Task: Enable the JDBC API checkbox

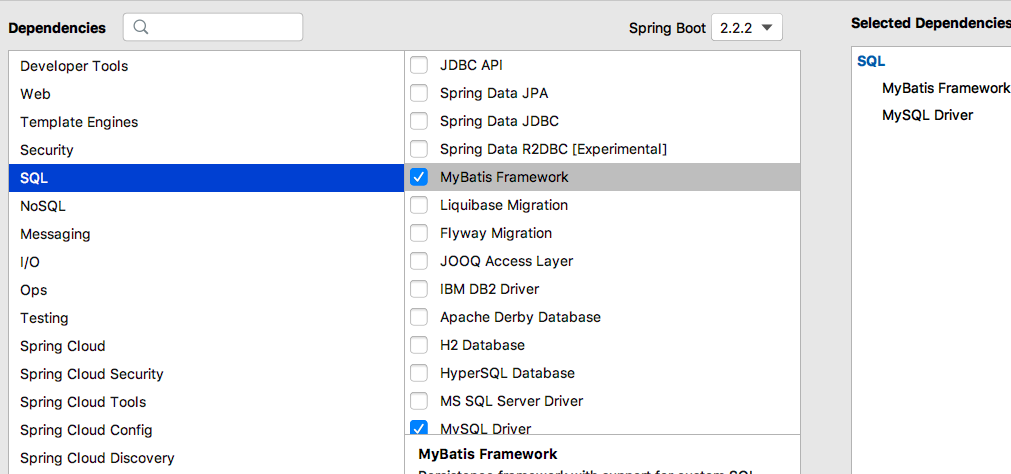Action: coord(419,65)
